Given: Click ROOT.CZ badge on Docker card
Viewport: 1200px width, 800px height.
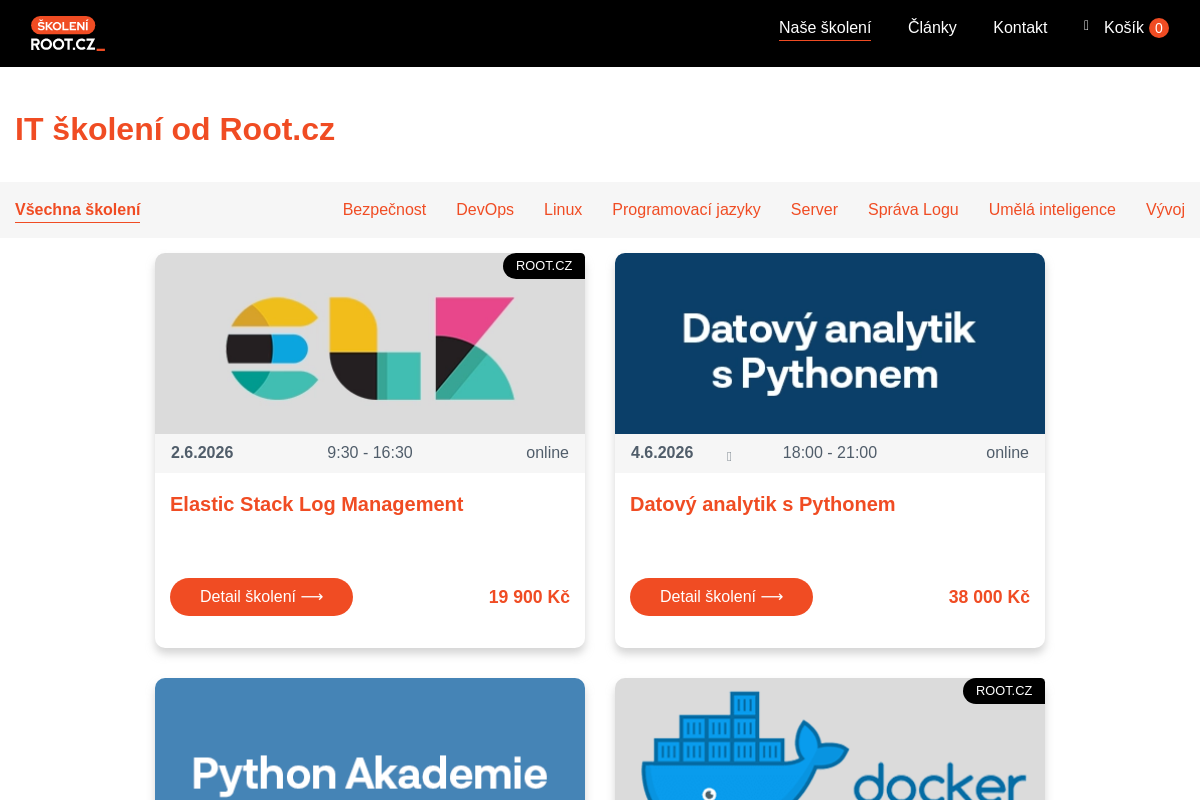Looking at the screenshot, I should [1004, 691].
